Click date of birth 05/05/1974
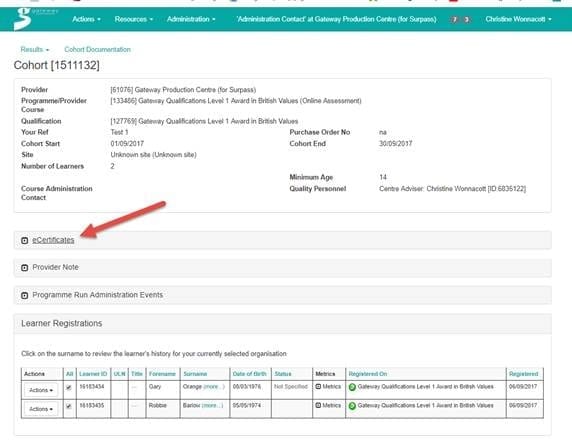Screen dimensions: 572x444 (247, 405)
